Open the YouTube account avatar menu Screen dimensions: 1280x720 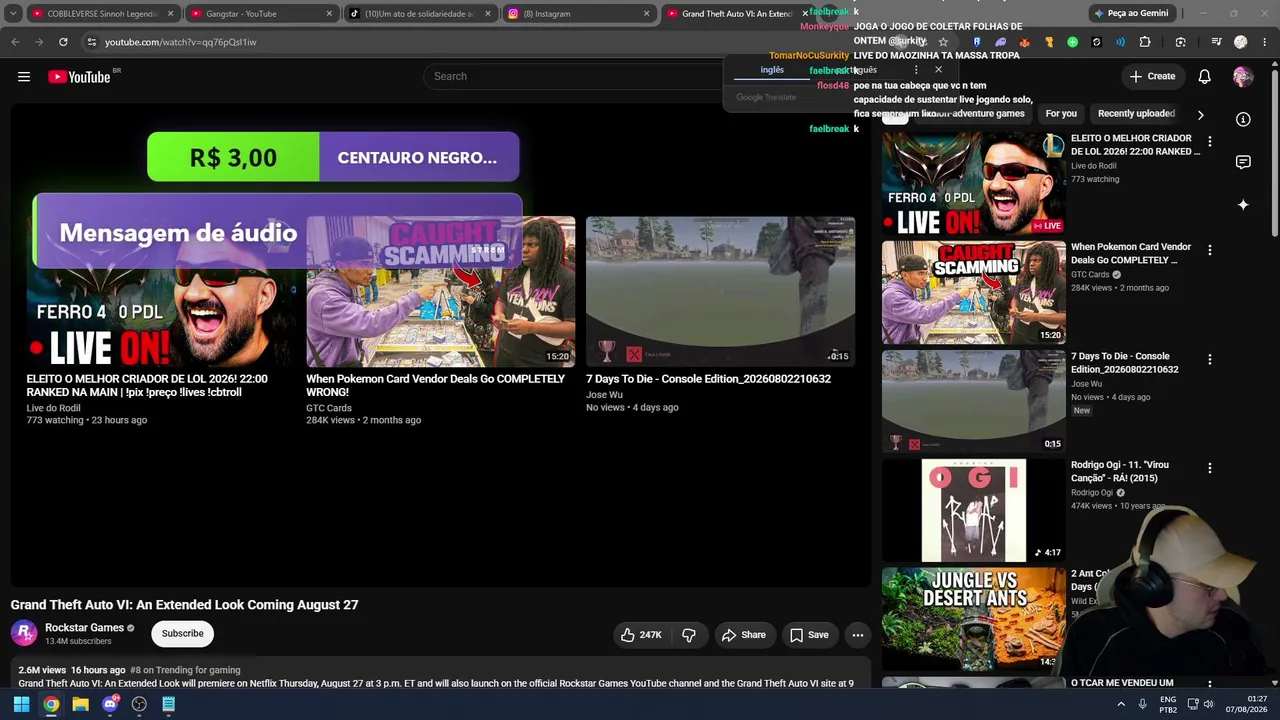pyautogui.click(x=1243, y=77)
